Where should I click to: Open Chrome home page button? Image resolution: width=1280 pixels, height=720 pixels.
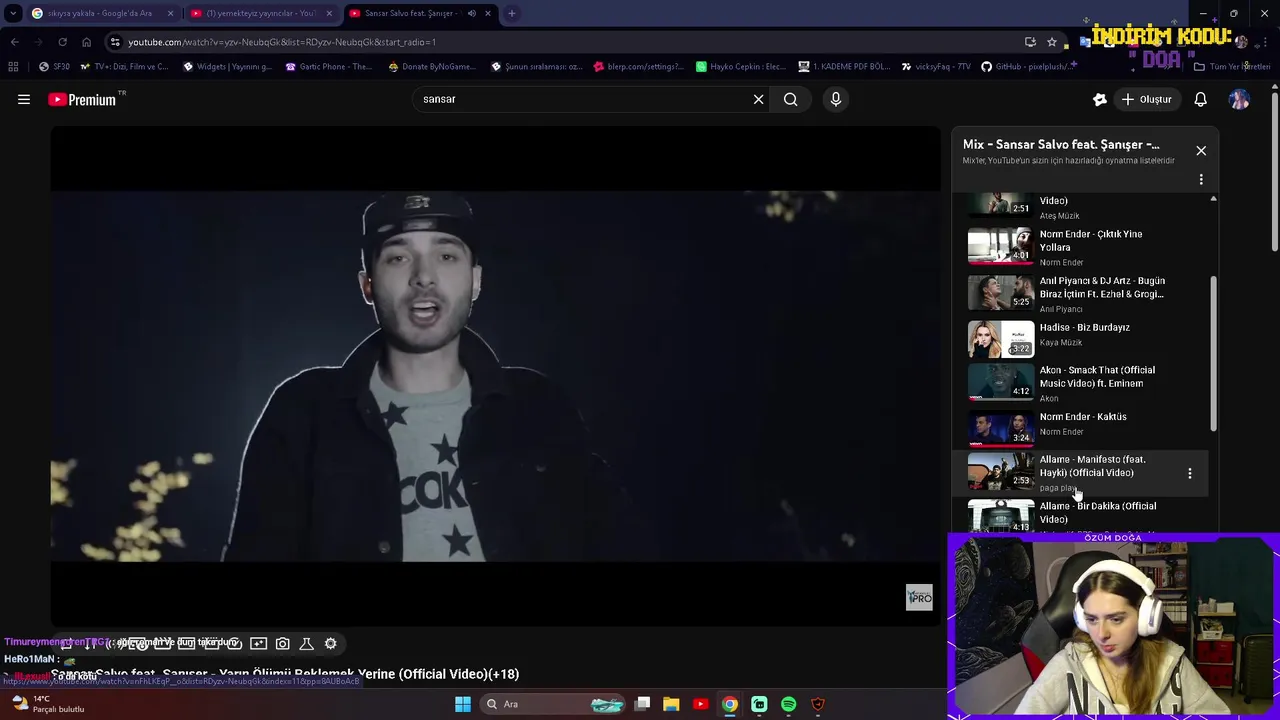86,42
